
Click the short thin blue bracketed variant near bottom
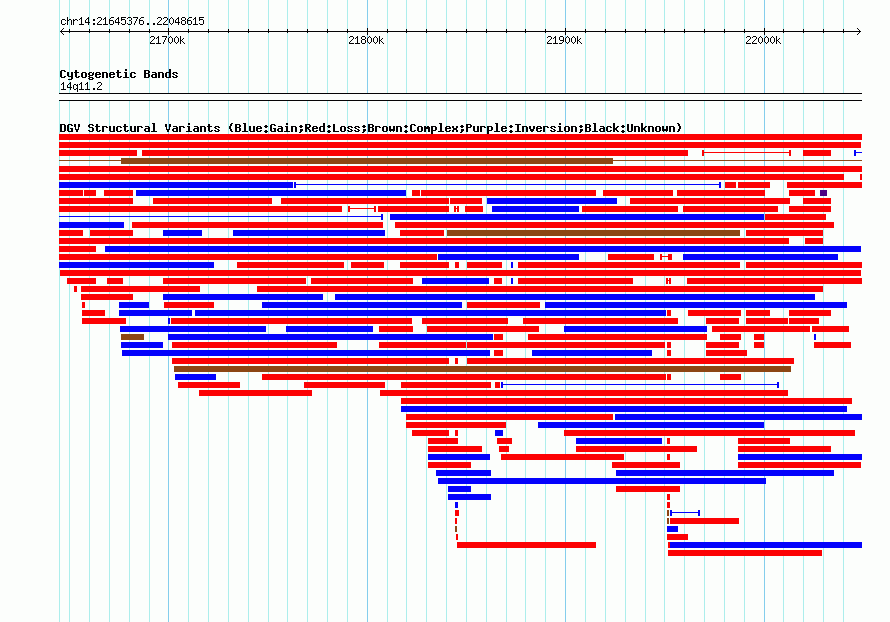pyautogui.click(x=685, y=513)
